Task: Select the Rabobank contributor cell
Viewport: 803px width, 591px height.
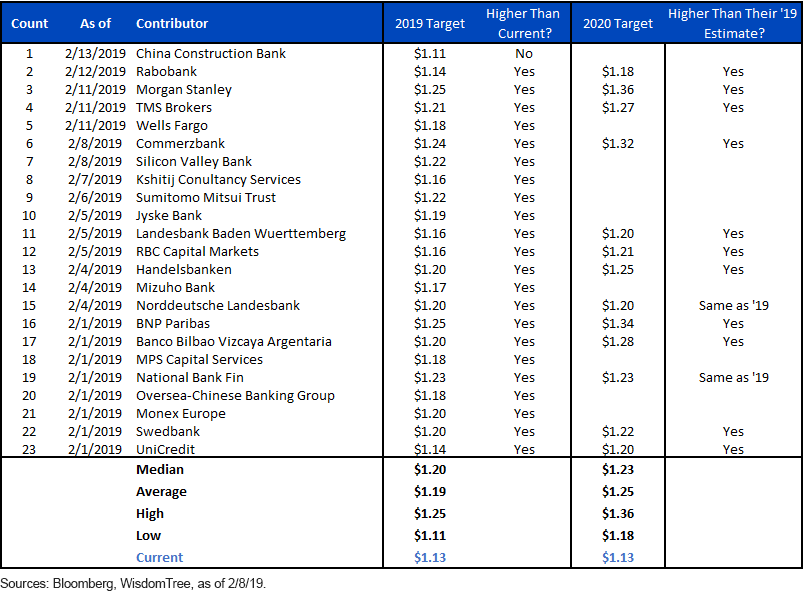Action: point(166,72)
